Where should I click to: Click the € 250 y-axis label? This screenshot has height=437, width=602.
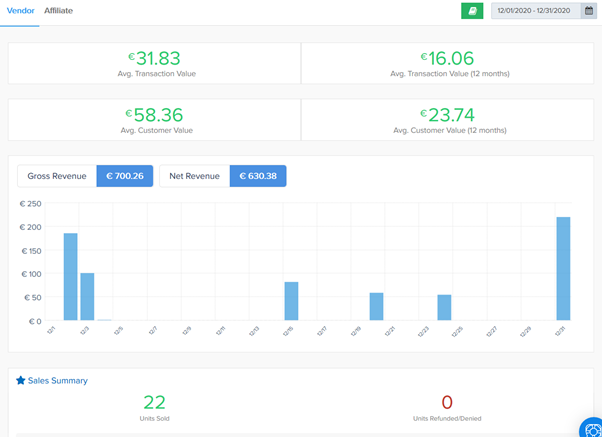[30, 204]
